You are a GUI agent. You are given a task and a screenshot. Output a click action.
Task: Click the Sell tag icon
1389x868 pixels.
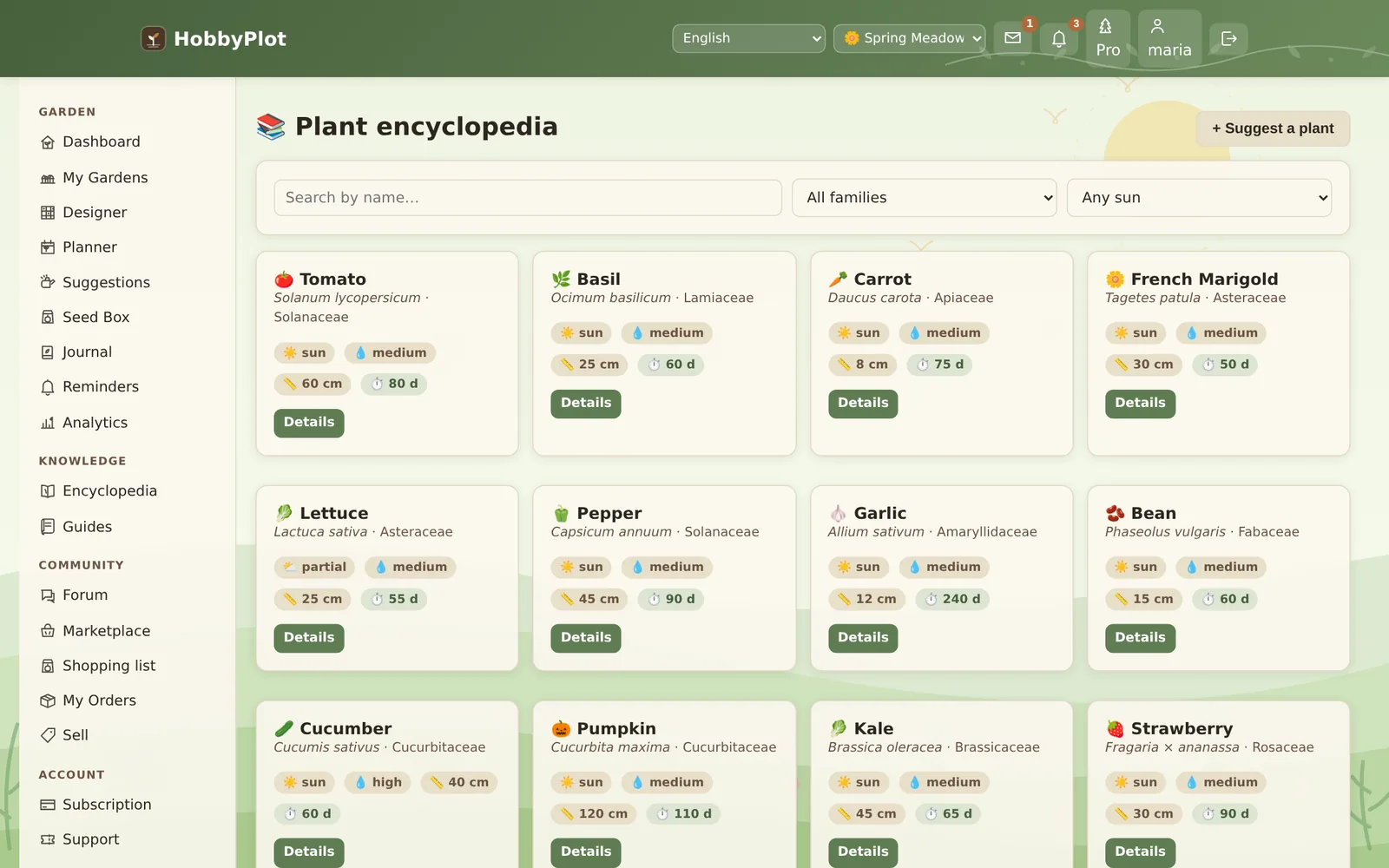pyautogui.click(x=48, y=735)
